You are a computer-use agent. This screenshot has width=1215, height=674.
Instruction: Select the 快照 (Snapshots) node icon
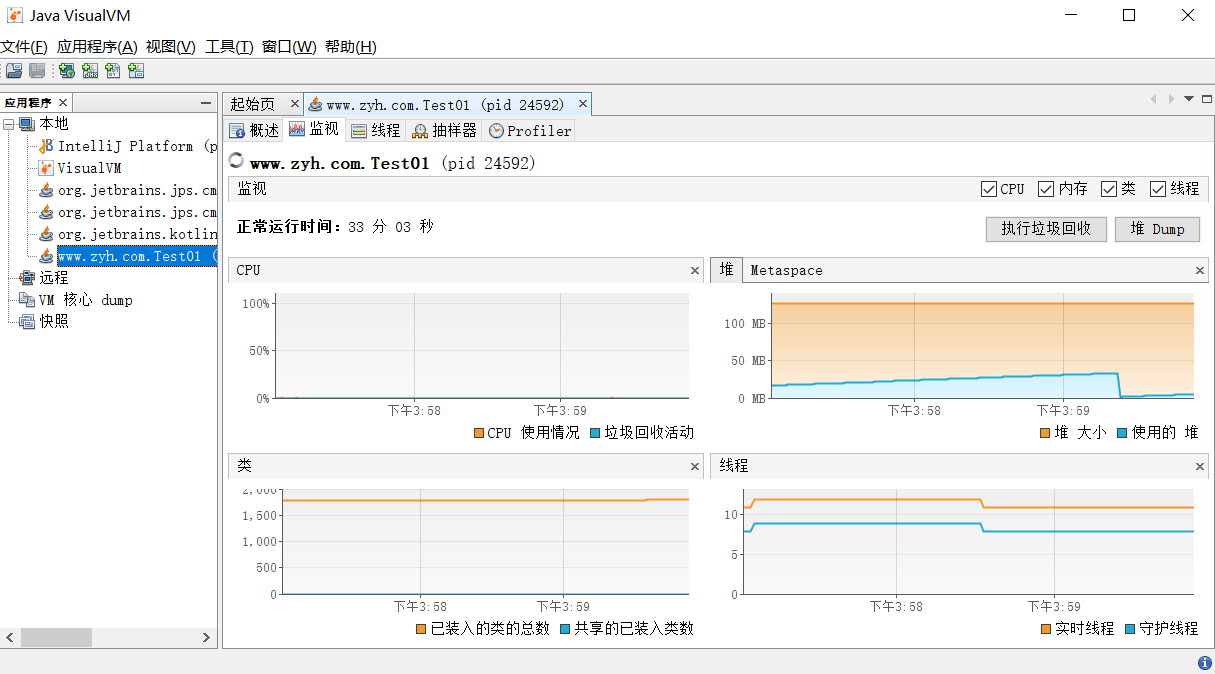click(27, 322)
